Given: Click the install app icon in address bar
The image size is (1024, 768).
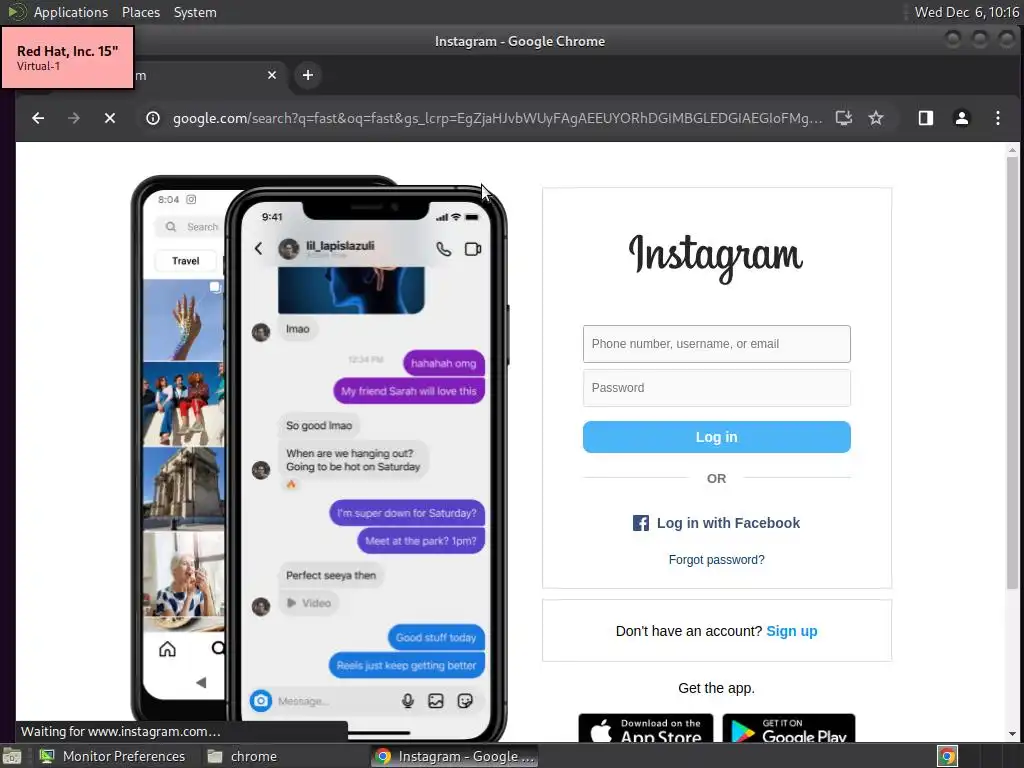Looking at the screenshot, I should click(x=844, y=118).
